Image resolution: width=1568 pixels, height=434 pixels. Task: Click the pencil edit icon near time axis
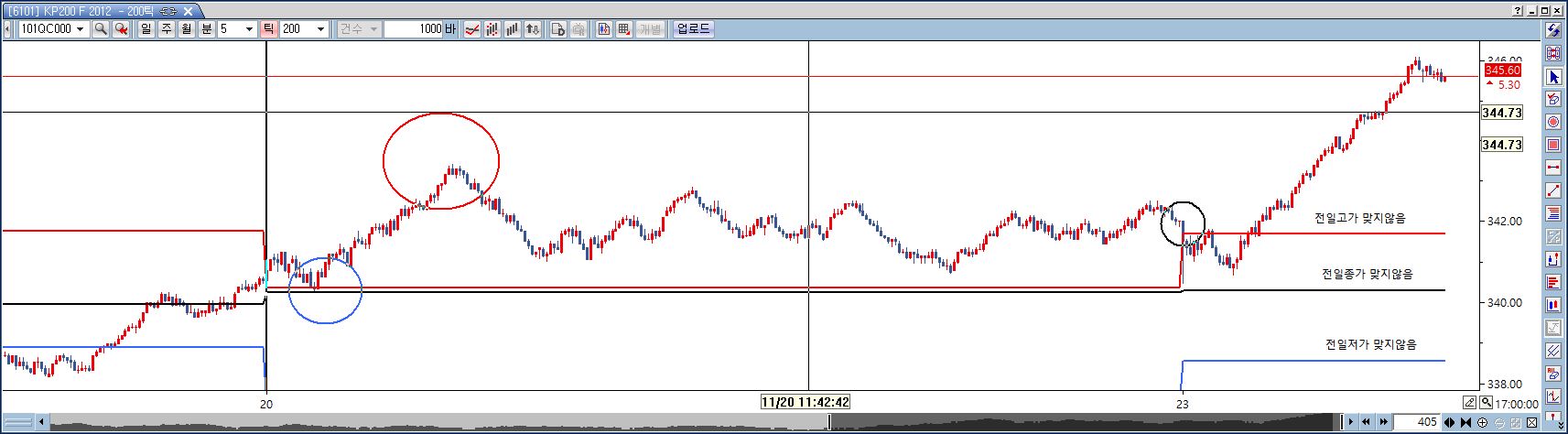1469,402
